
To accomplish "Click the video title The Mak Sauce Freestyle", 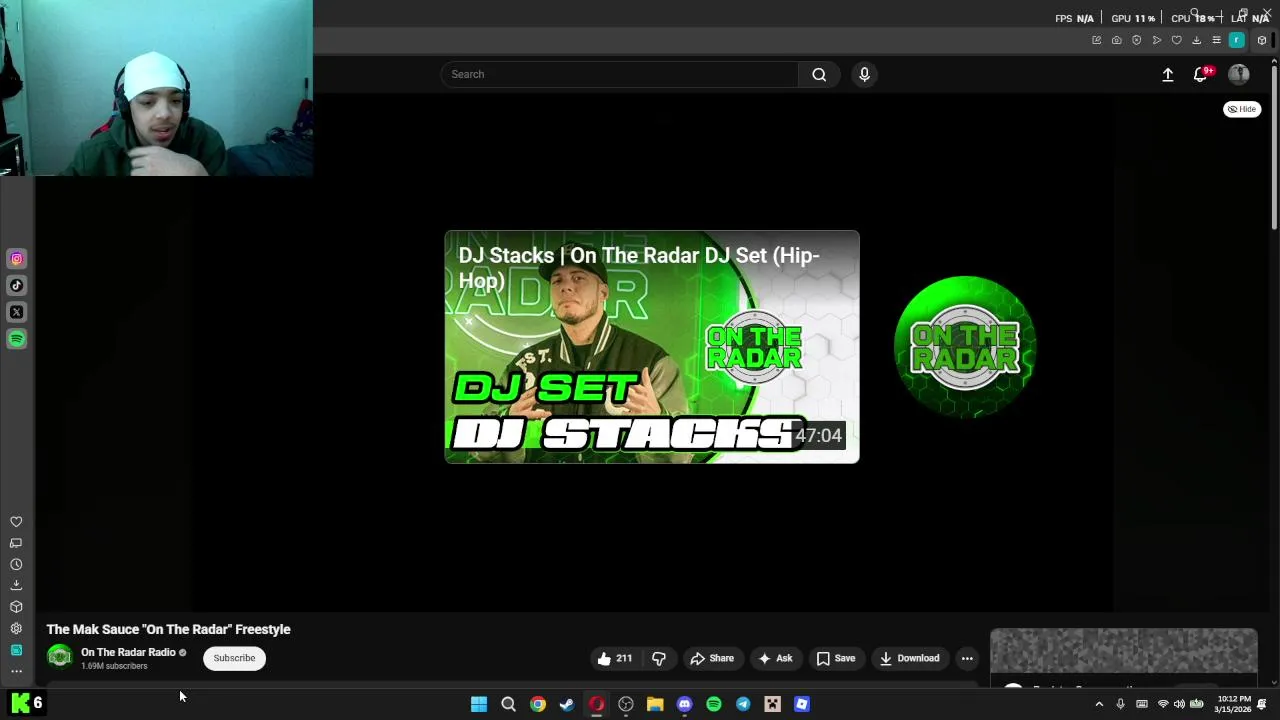I will [x=168, y=629].
